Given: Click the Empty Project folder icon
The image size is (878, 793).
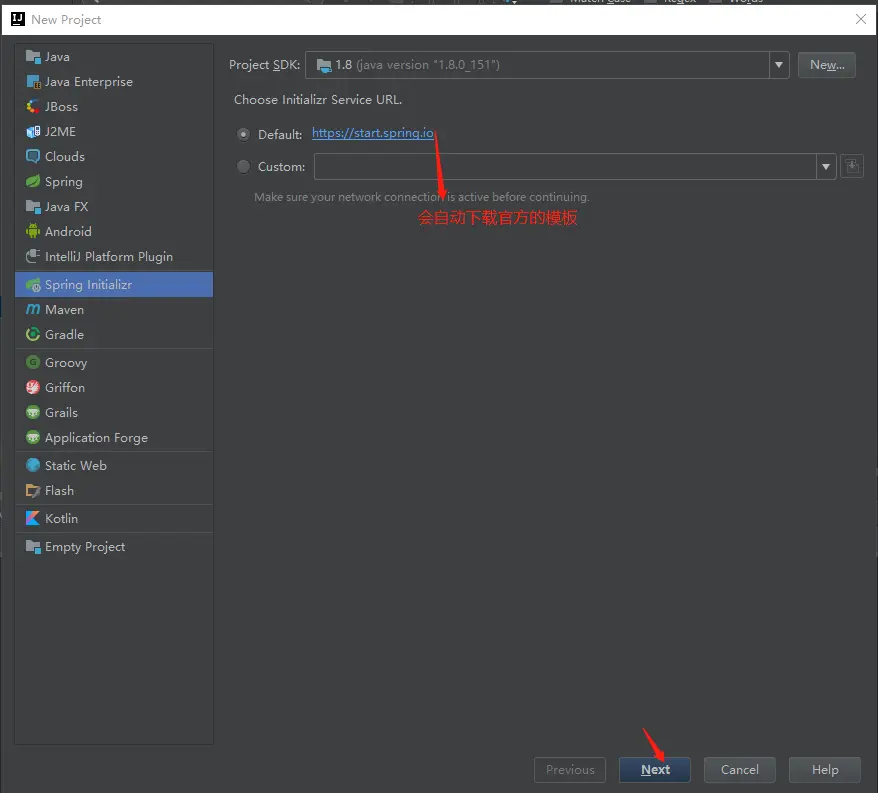Looking at the screenshot, I should pyautogui.click(x=33, y=547).
